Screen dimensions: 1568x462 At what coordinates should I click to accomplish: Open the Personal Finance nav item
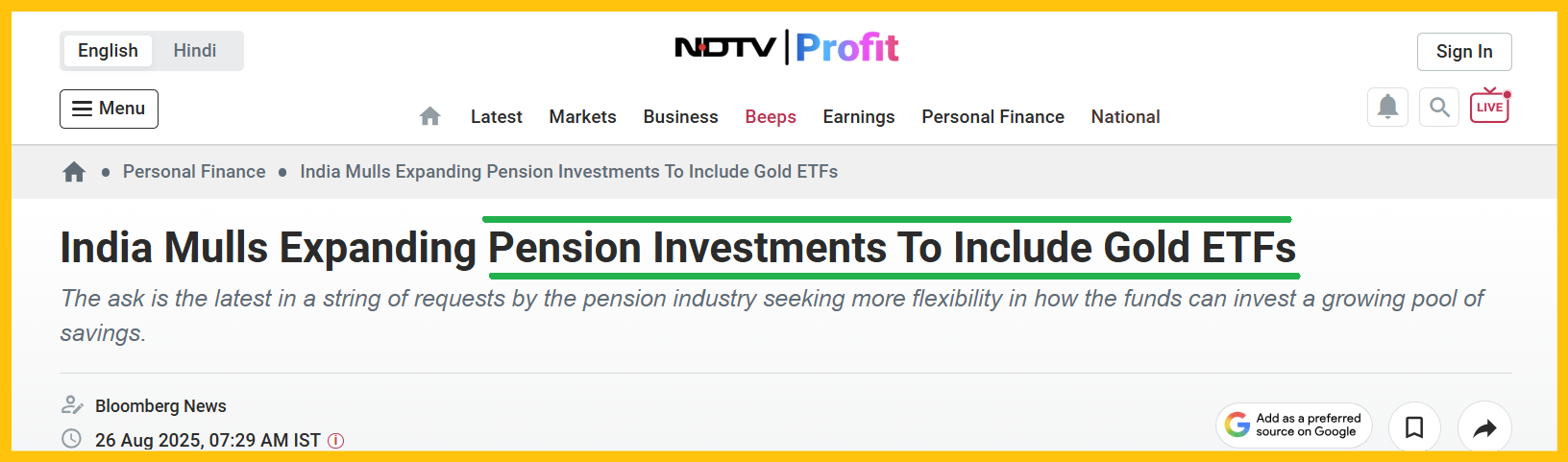(992, 116)
